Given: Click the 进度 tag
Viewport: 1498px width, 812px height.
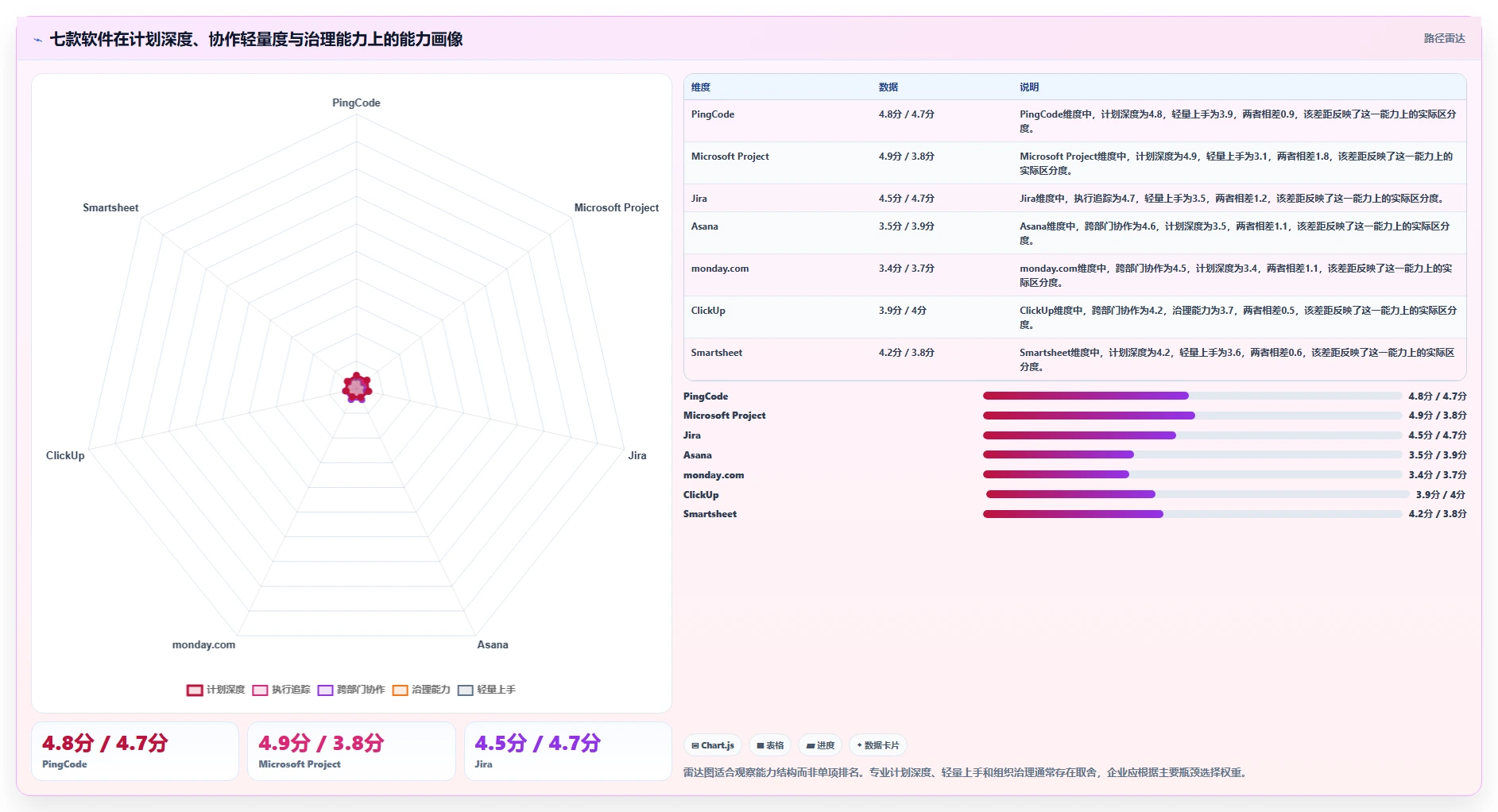Looking at the screenshot, I should point(820,745).
